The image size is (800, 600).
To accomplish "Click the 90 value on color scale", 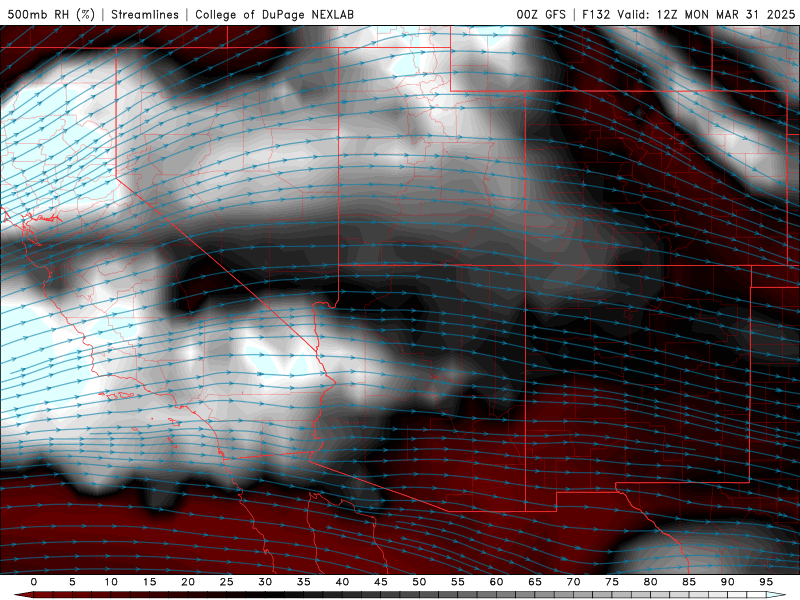I will 727,582.
